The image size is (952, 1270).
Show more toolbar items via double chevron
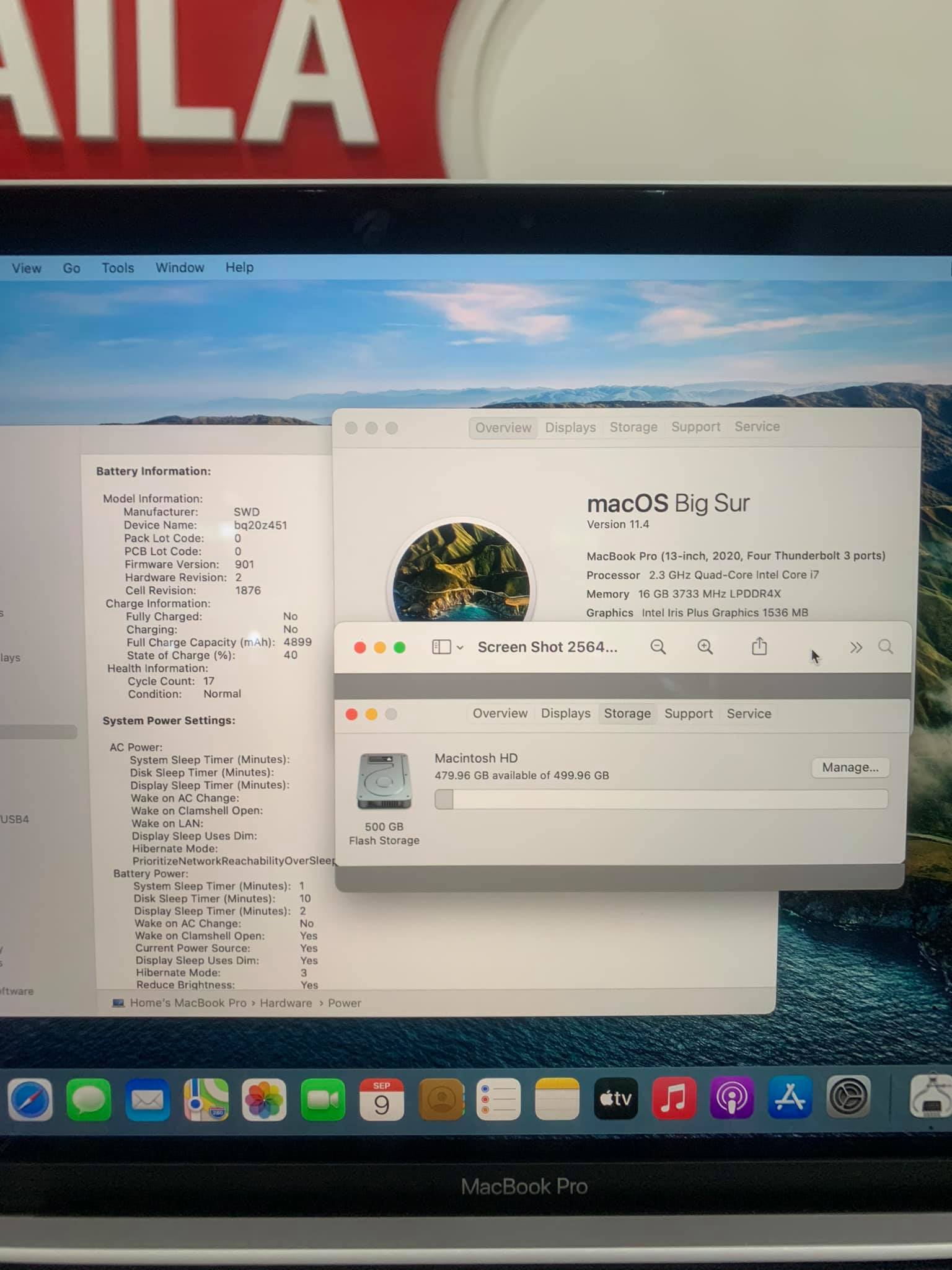(x=856, y=647)
